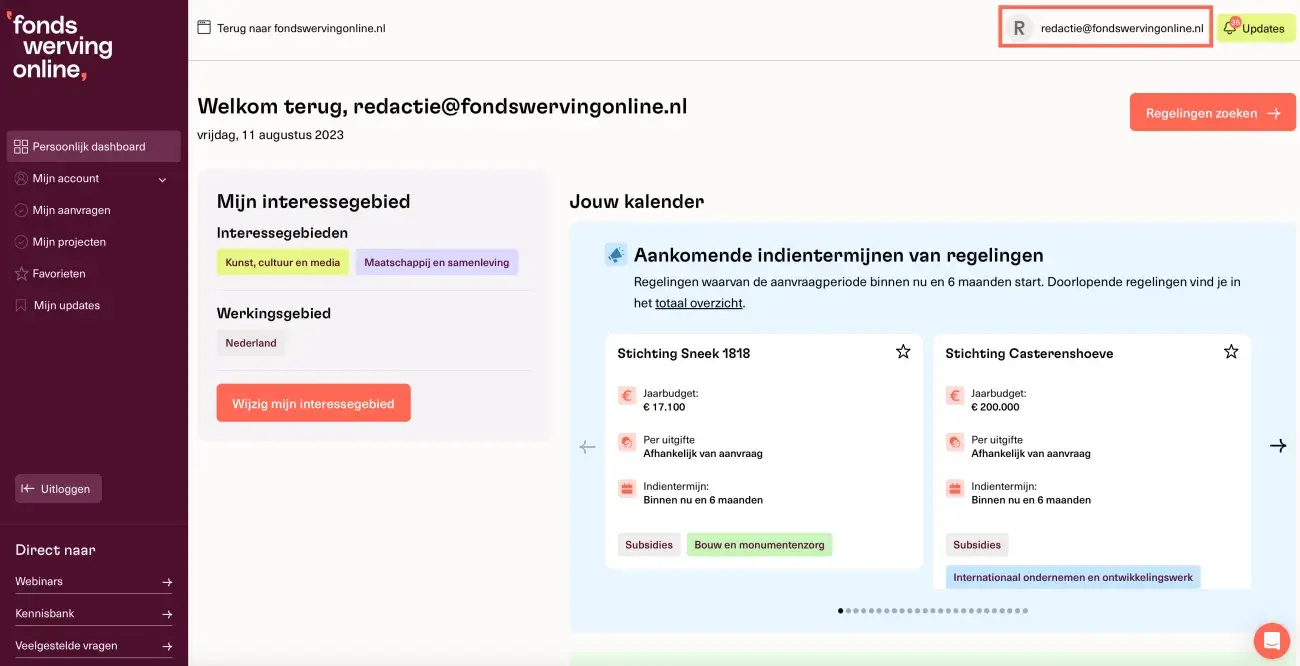Click the Persoonlijk dashboard grid icon
Image resolution: width=1300 pixels, height=666 pixels.
tap(21, 147)
